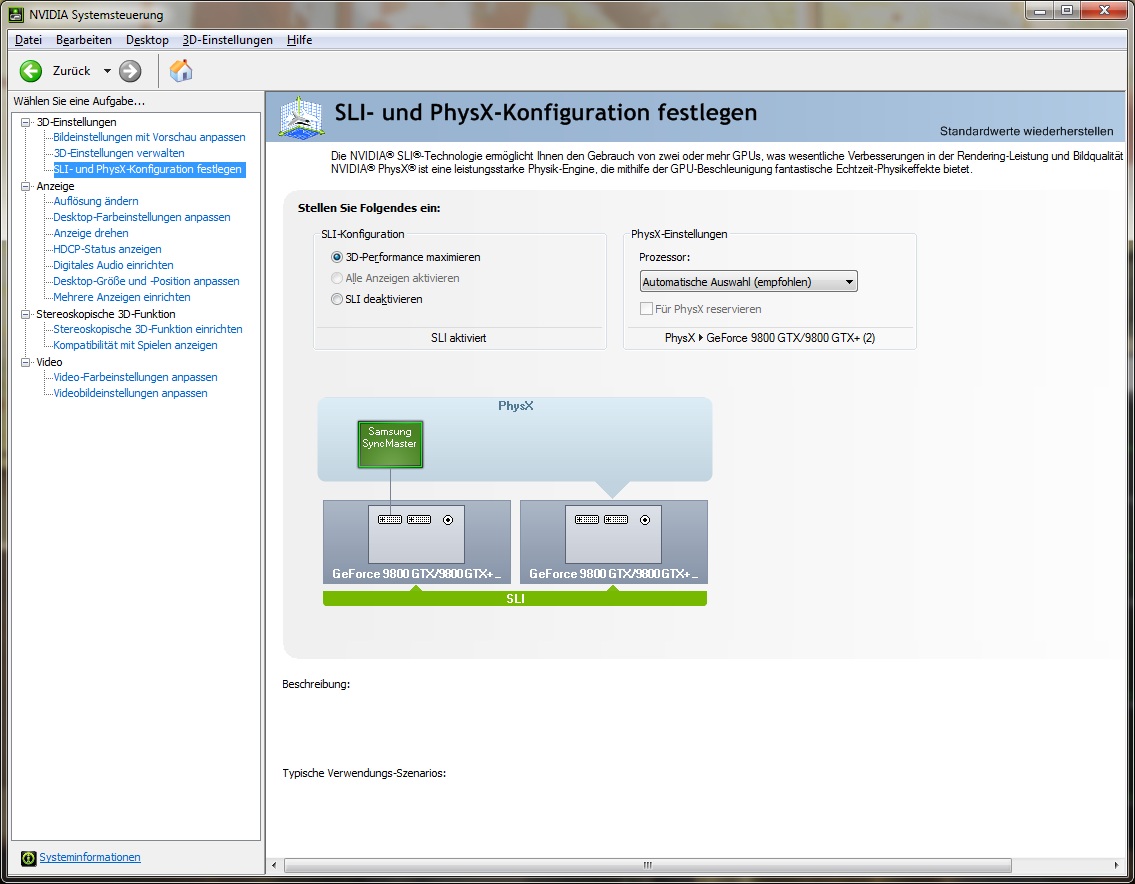Click the Systeminformationen icon at bottom left

pyautogui.click(x=28, y=858)
